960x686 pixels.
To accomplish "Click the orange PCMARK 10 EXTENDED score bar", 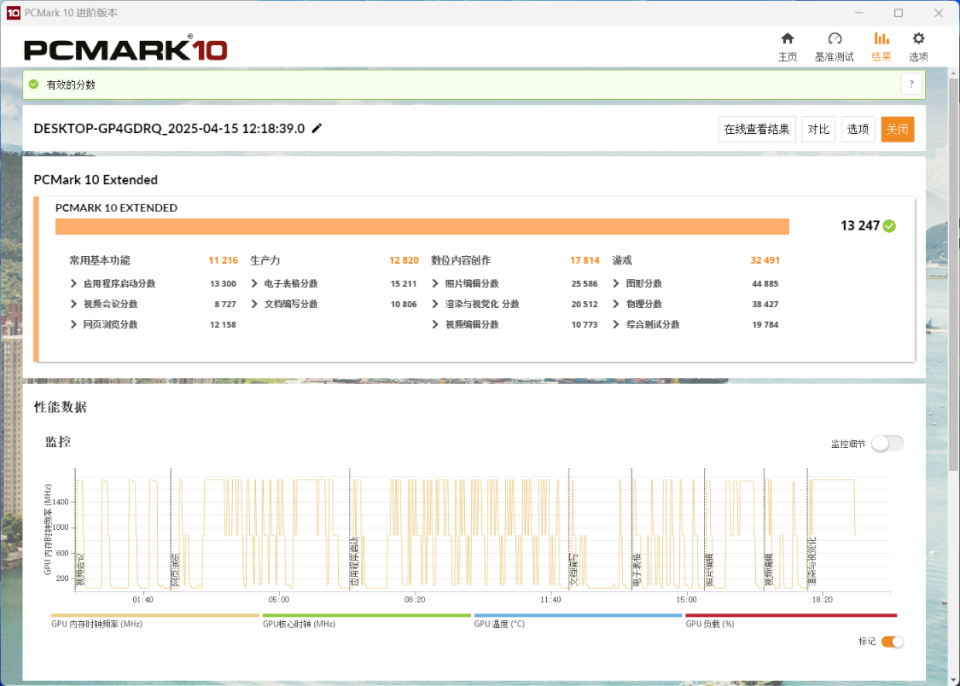I will point(422,227).
